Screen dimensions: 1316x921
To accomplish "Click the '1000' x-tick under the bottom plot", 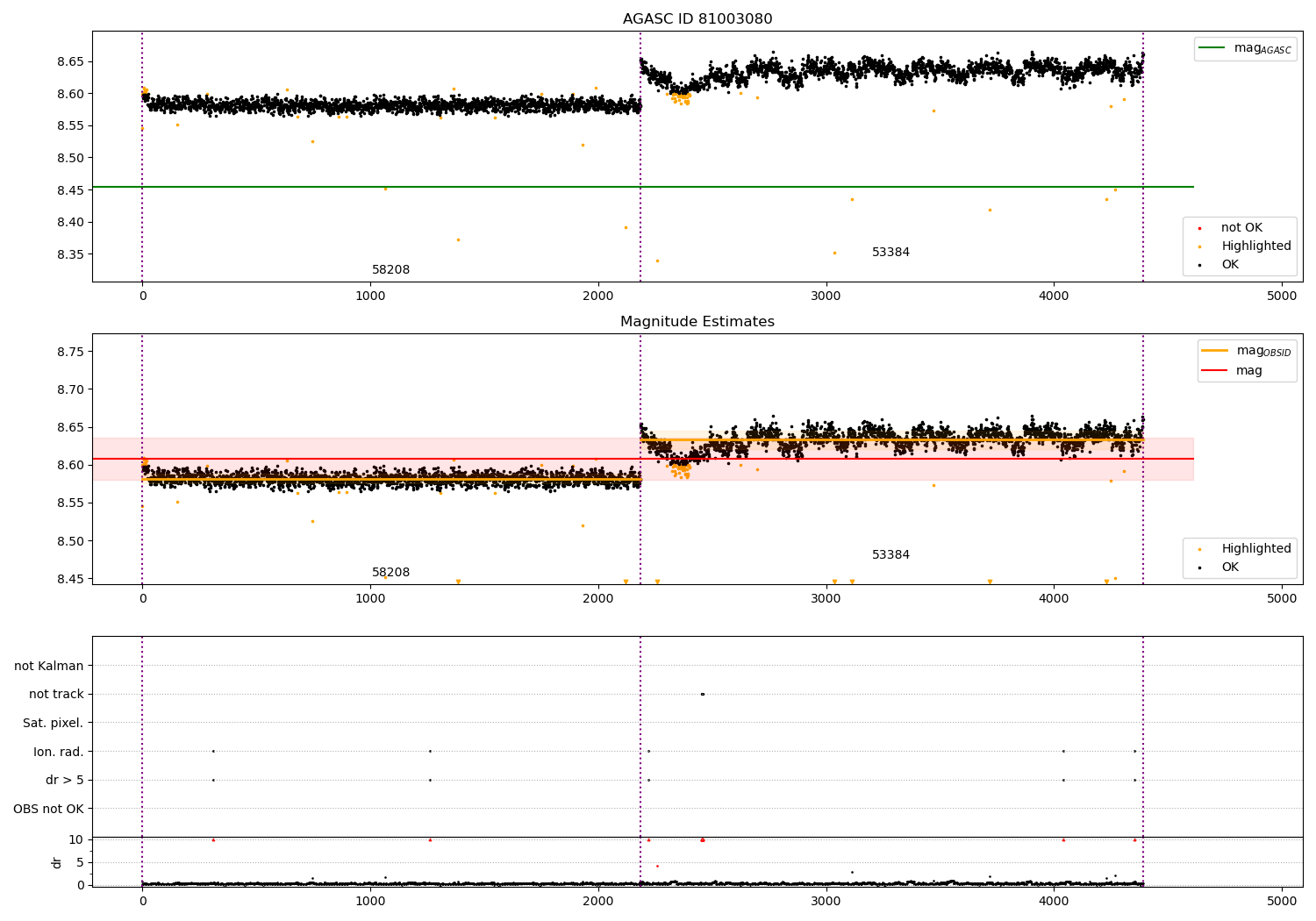I will [370, 901].
